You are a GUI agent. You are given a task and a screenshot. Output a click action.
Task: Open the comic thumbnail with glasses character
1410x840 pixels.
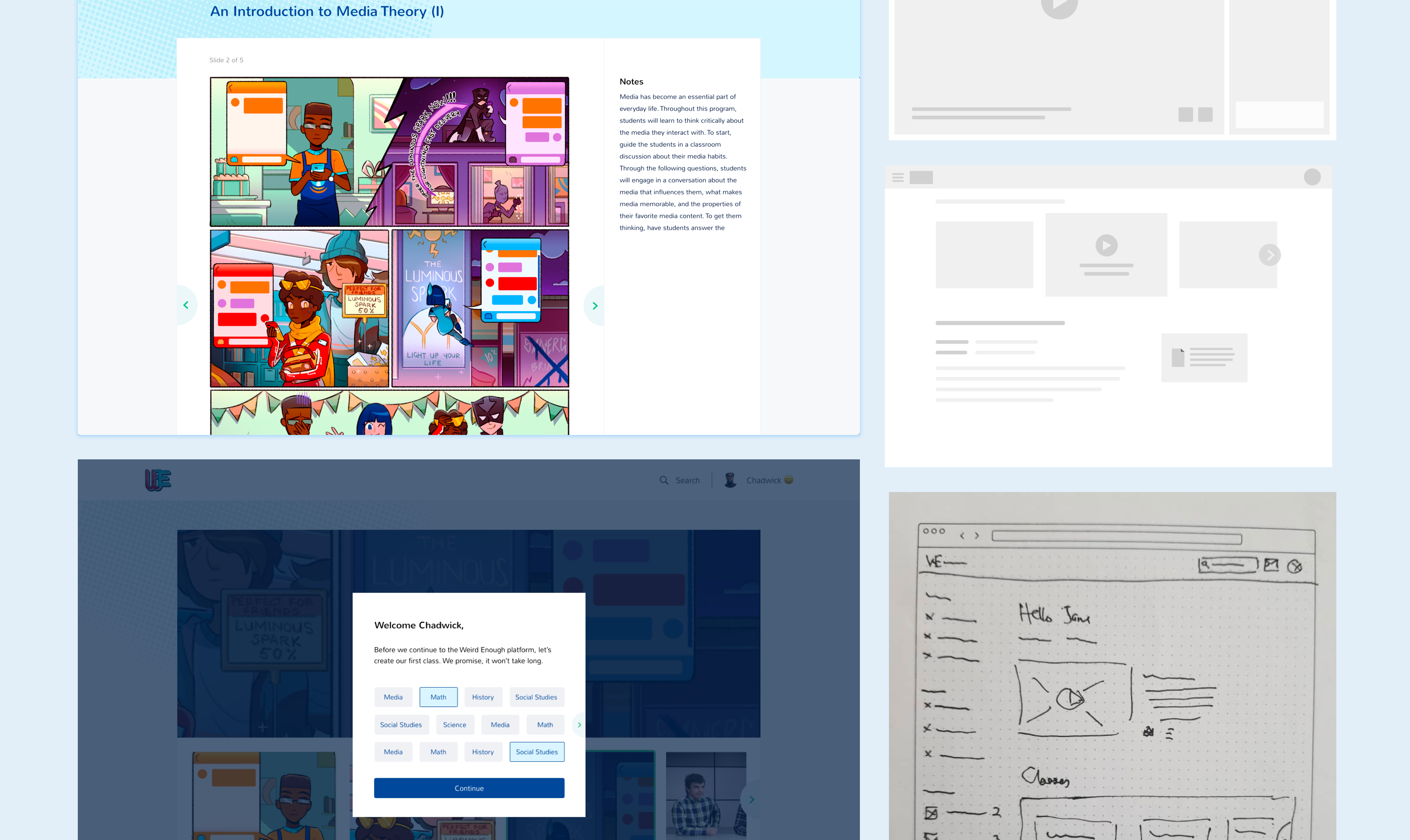[x=264, y=795]
